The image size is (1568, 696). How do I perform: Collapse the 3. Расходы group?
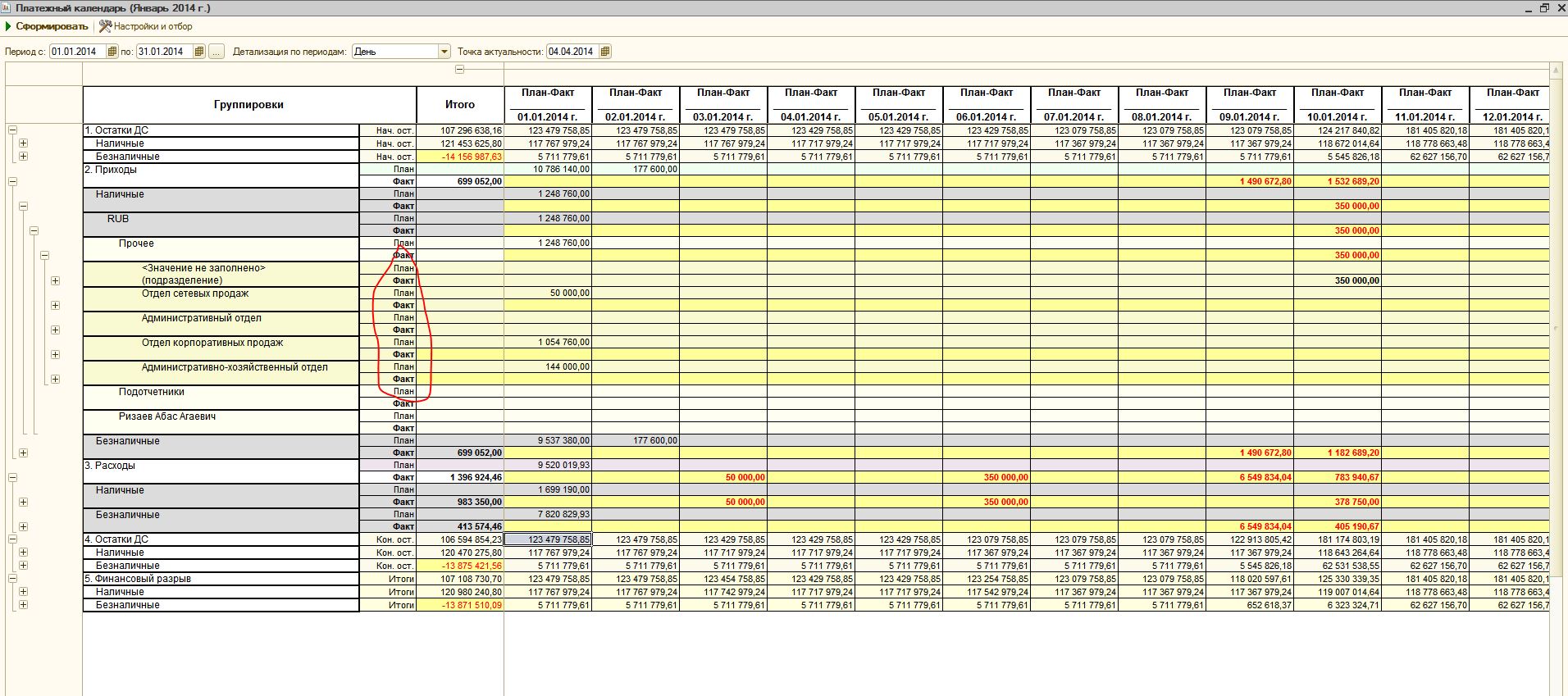[x=12, y=477]
